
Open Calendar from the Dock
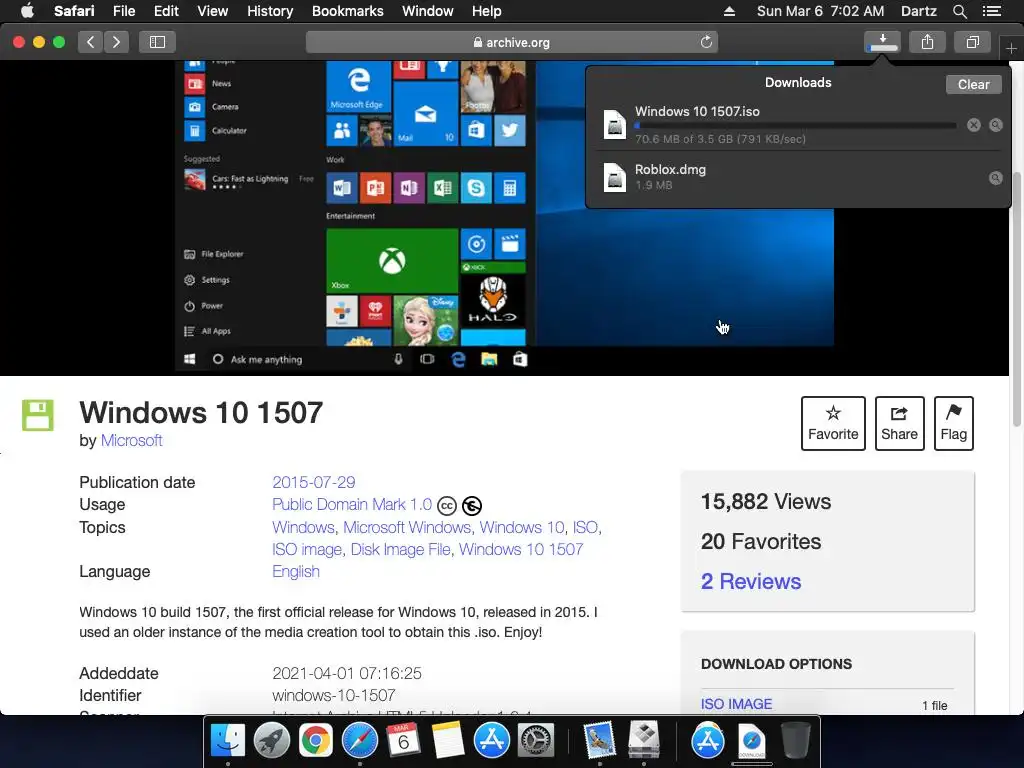pyautogui.click(x=404, y=741)
